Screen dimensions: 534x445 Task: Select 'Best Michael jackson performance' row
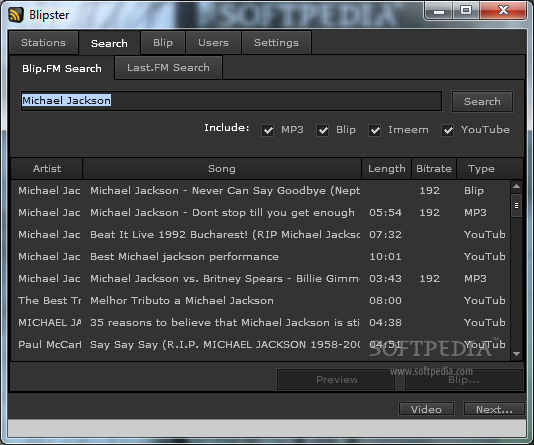[x=261, y=257]
